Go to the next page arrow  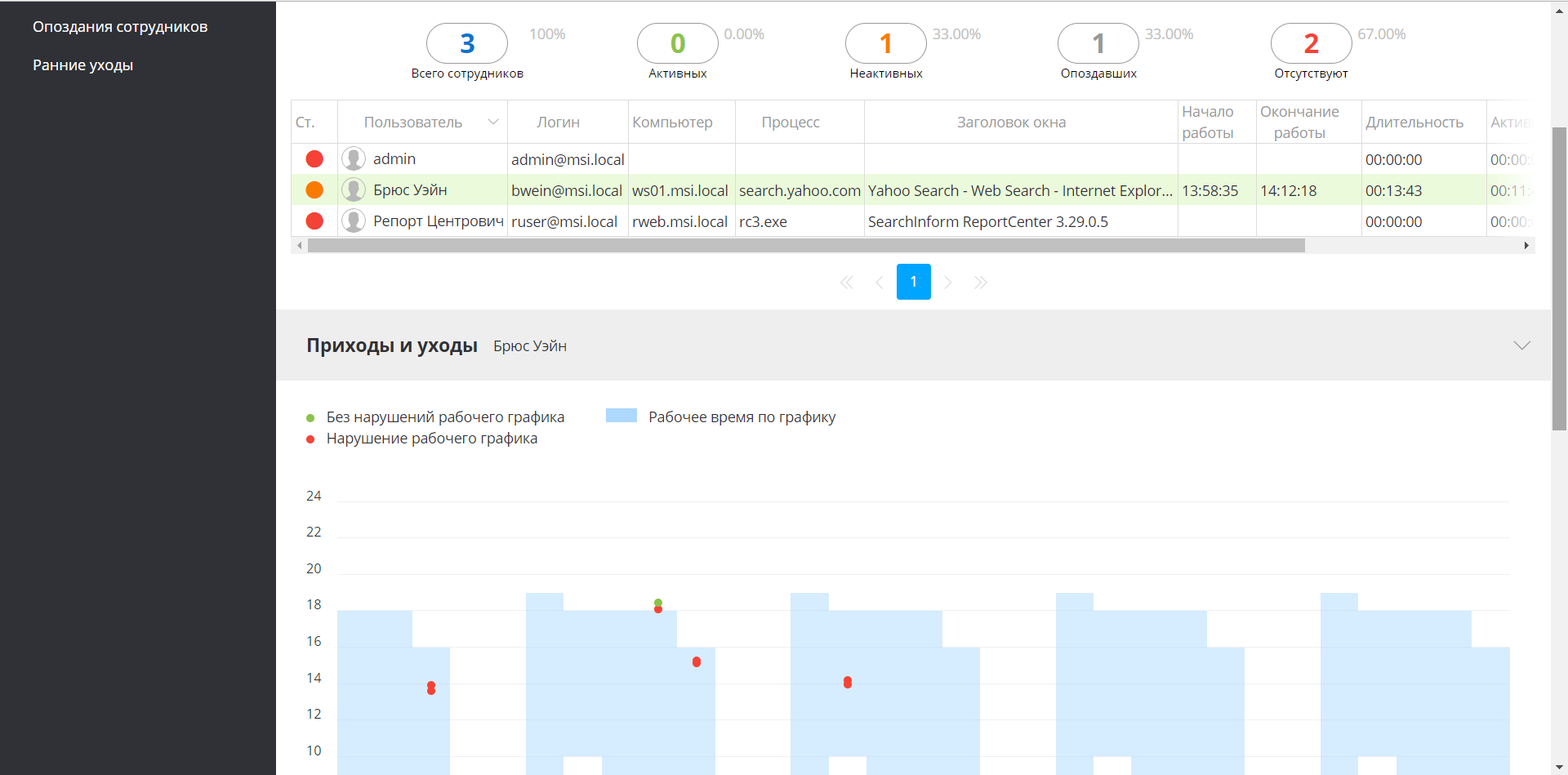point(948,283)
